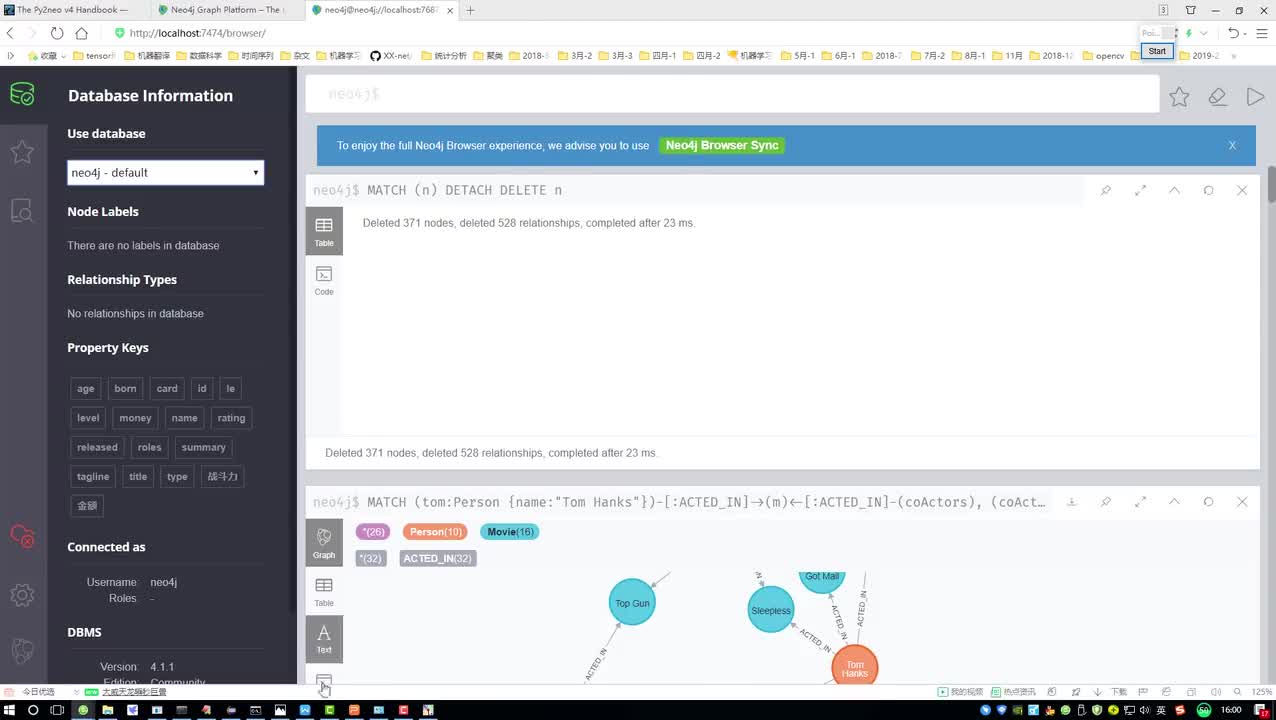Click the Start button near toolbar

[1157, 51]
